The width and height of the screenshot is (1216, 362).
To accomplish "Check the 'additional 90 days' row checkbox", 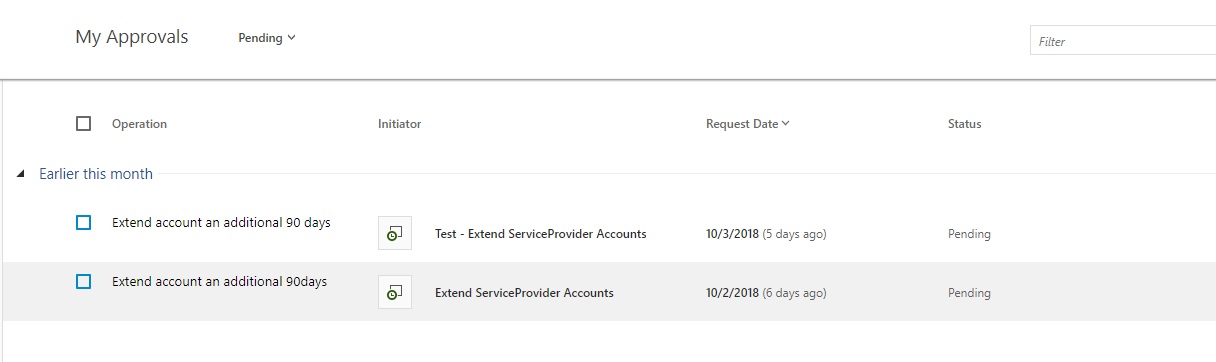I will click(x=84, y=222).
